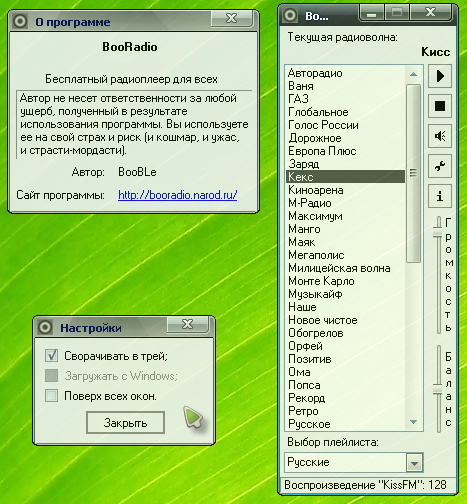Select the Наше station
This screenshot has height=504, width=467.
click(345, 307)
